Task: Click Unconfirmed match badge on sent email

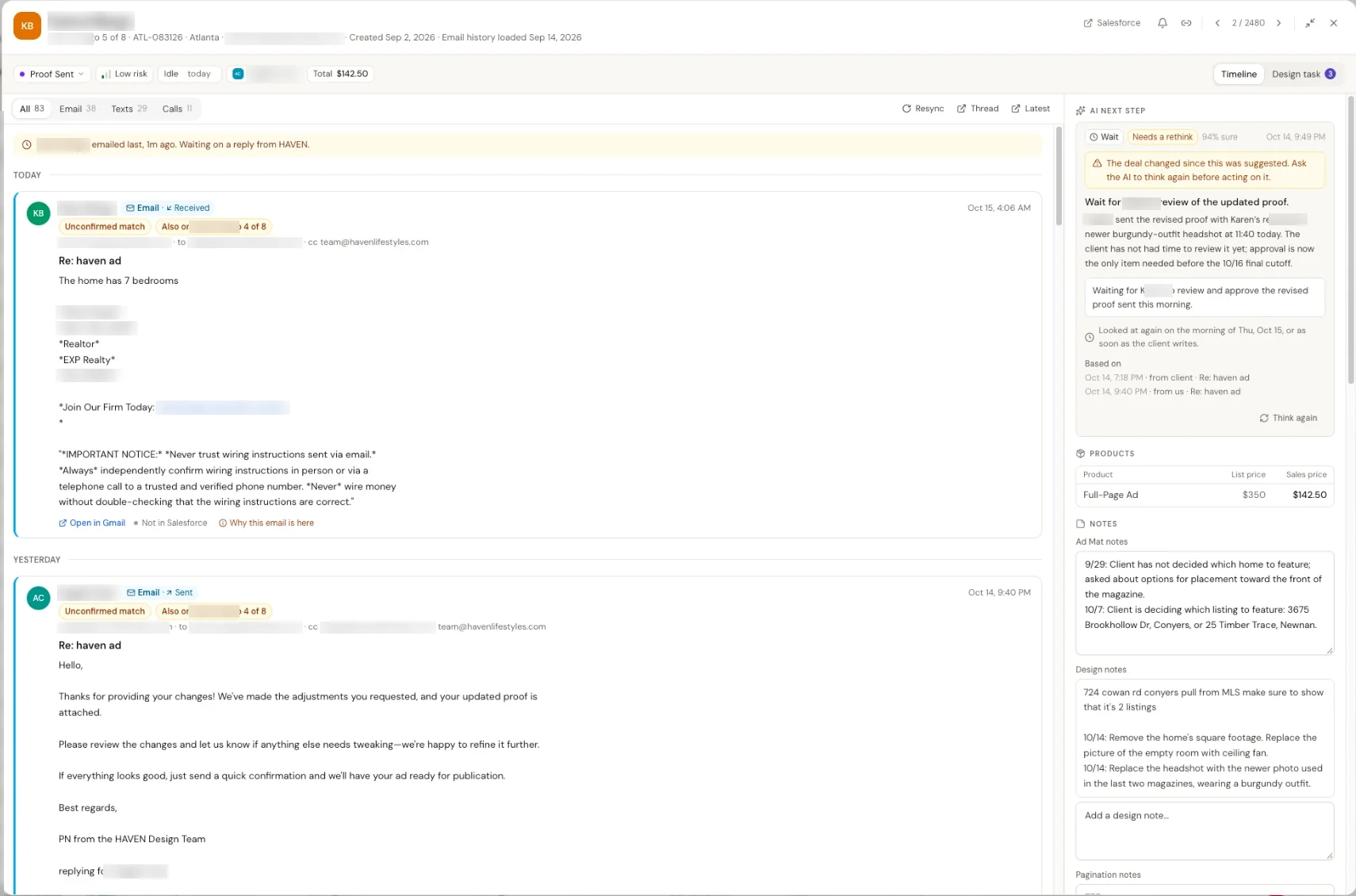Action: pyautogui.click(x=105, y=611)
